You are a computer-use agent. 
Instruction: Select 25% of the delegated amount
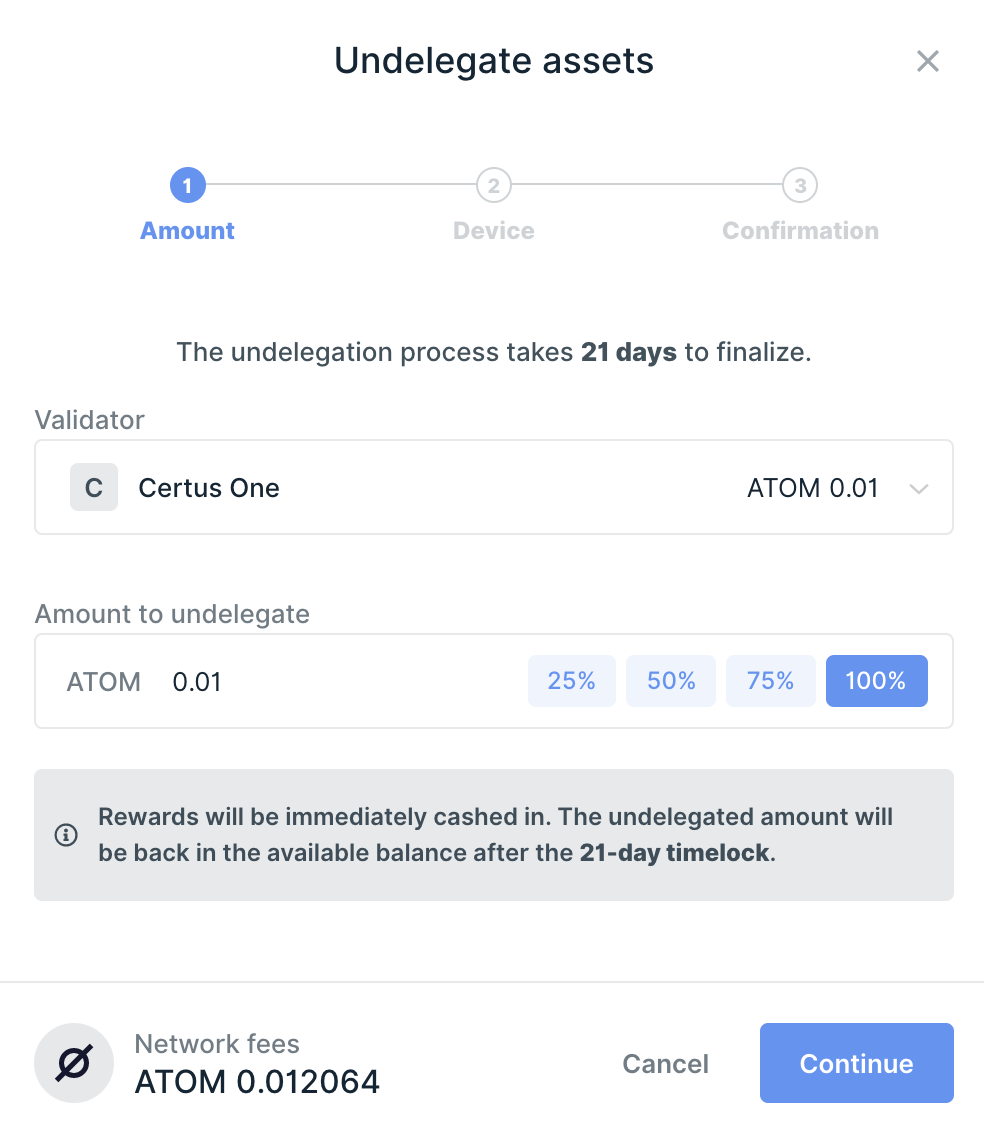[571, 681]
